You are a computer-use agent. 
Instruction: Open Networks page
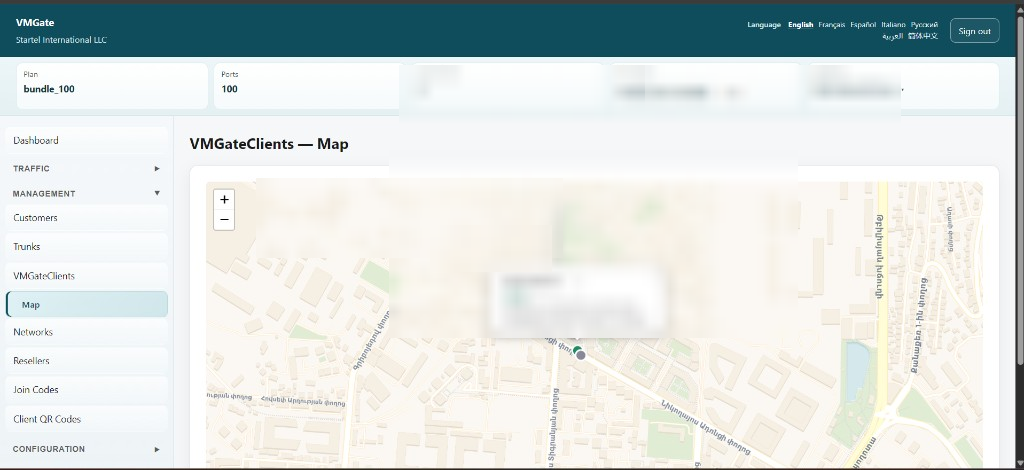coord(86,332)
